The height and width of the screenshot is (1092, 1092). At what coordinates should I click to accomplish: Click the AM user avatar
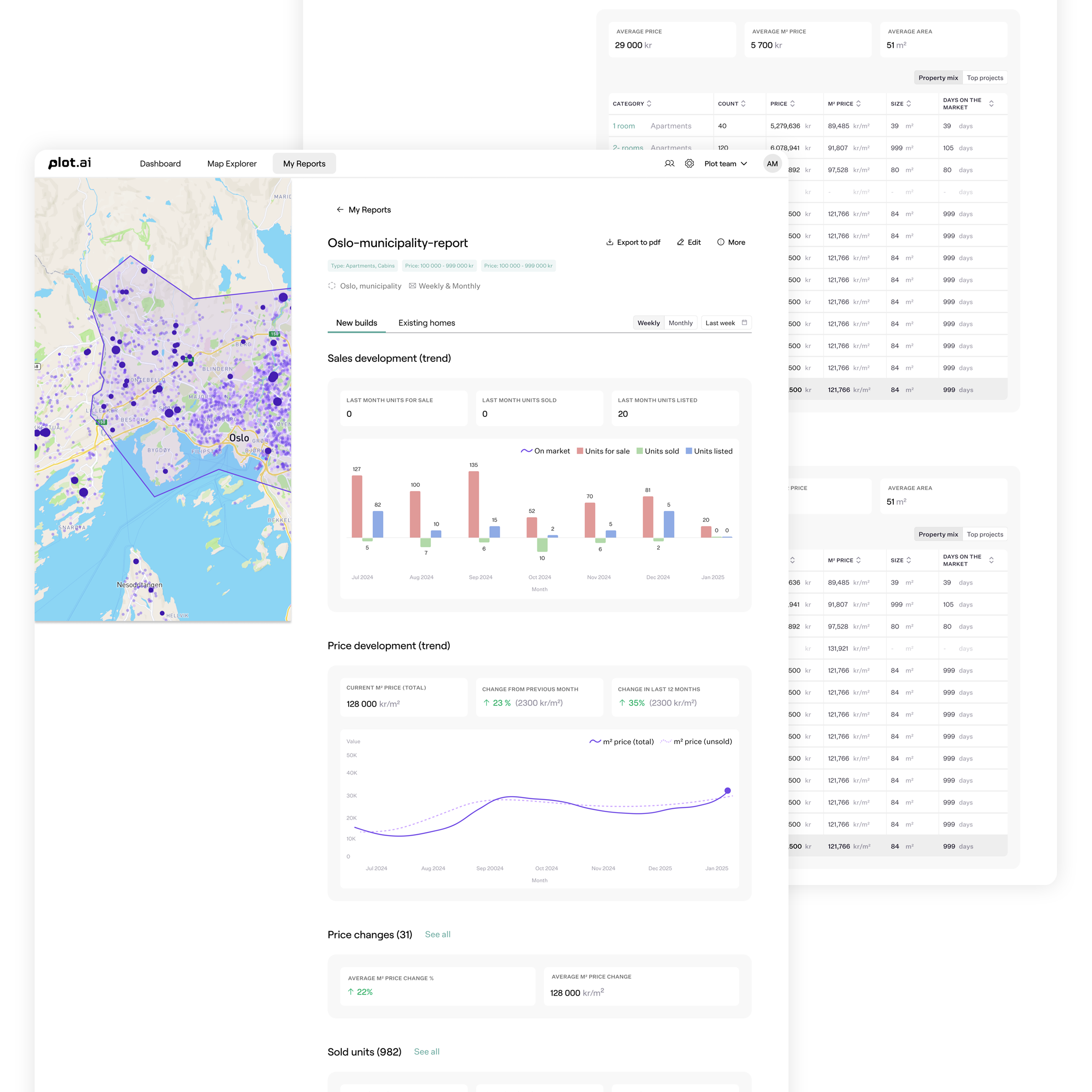pyautogui.click(x=772, y=163)
